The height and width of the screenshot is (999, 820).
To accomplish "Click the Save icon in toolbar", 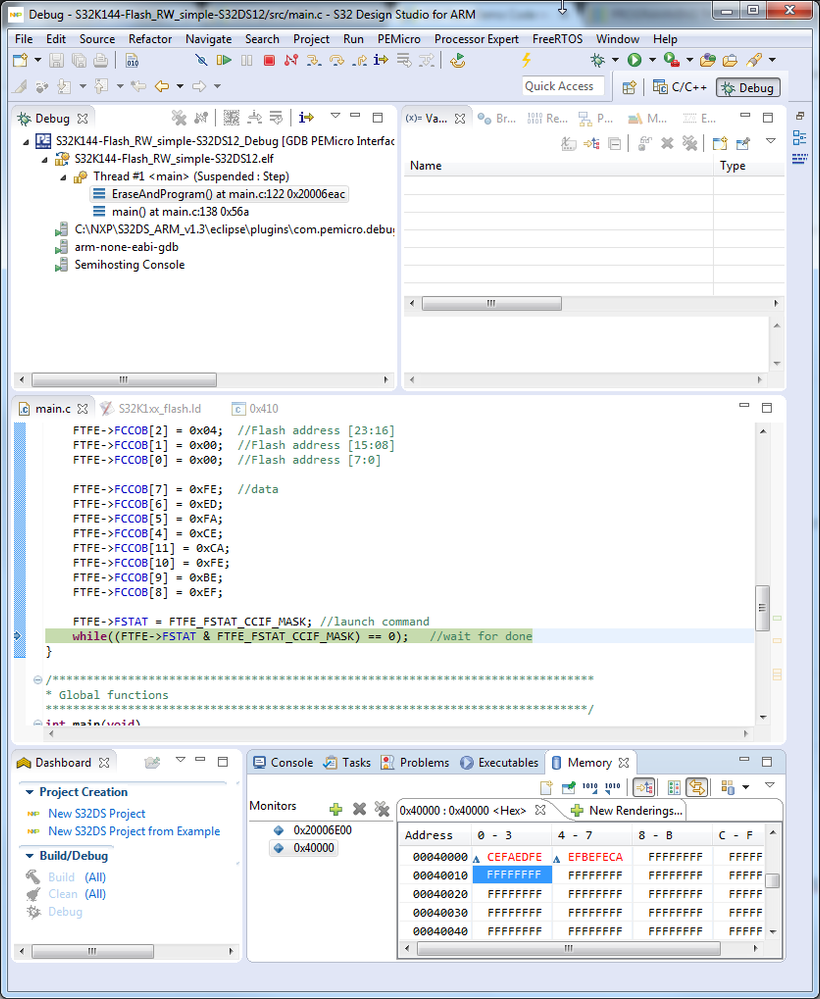I will (x=57, y=61).
